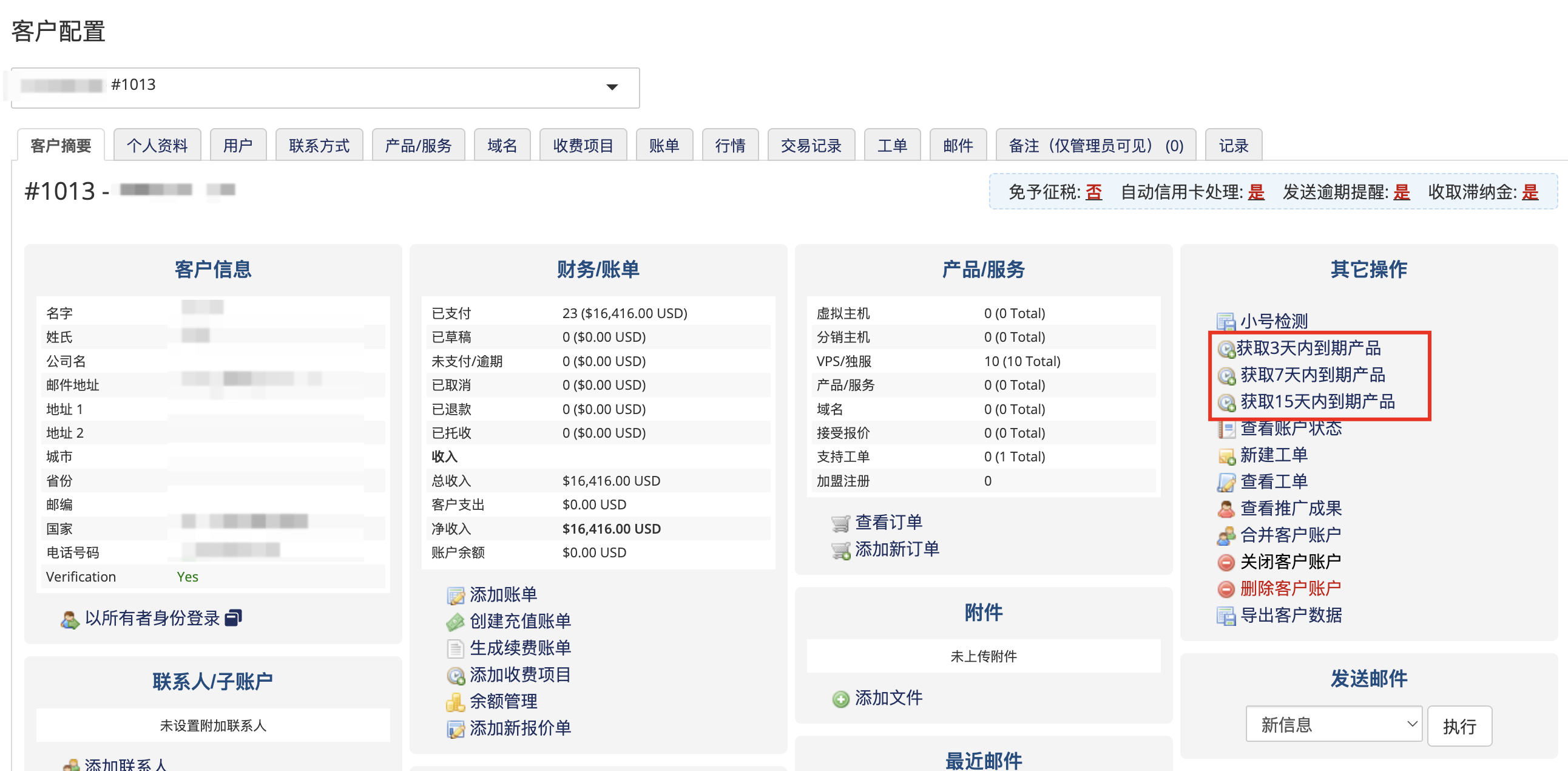Toggle 收取滞纳金 setting 是
Viewport: 1568px width, 771px height.
[x=1530, y=192]
